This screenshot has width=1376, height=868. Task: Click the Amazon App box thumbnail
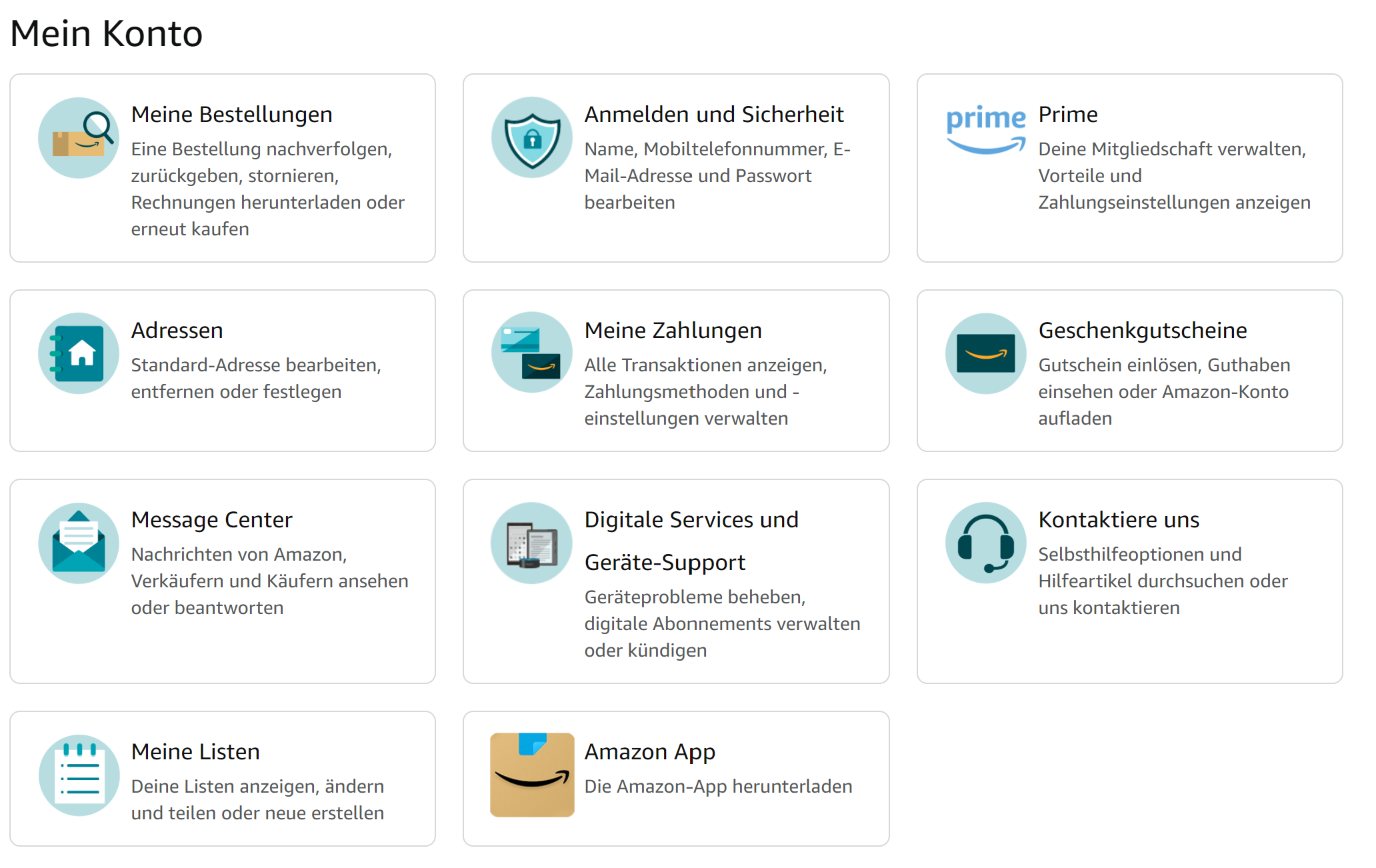point(532,775)
